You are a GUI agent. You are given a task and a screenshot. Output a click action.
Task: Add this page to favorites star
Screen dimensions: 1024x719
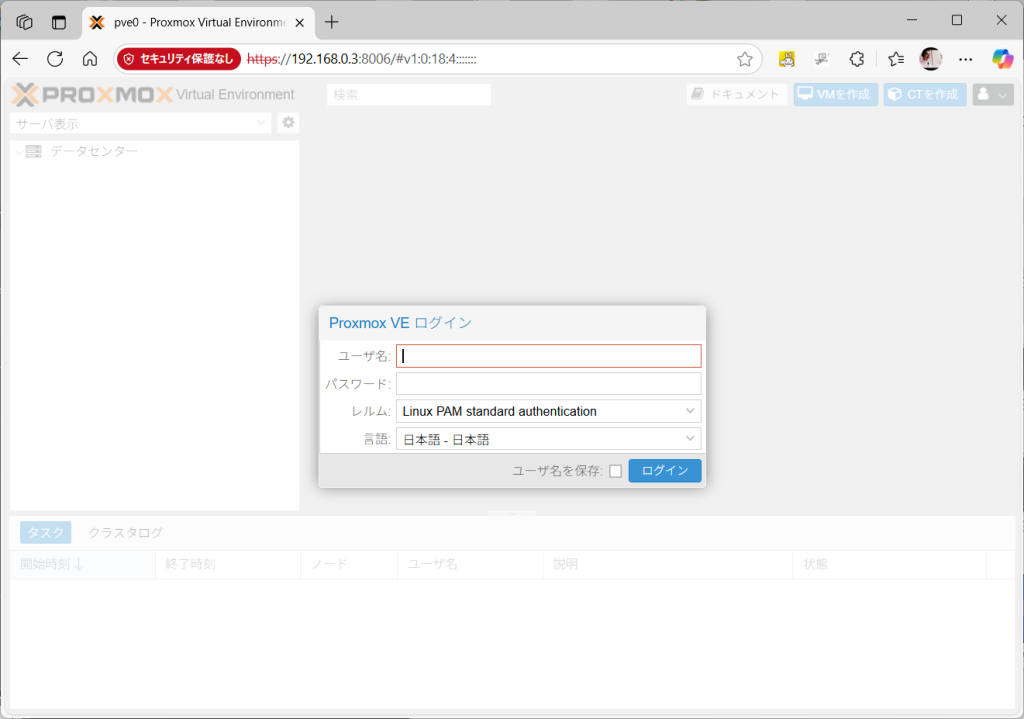point(744,59)
